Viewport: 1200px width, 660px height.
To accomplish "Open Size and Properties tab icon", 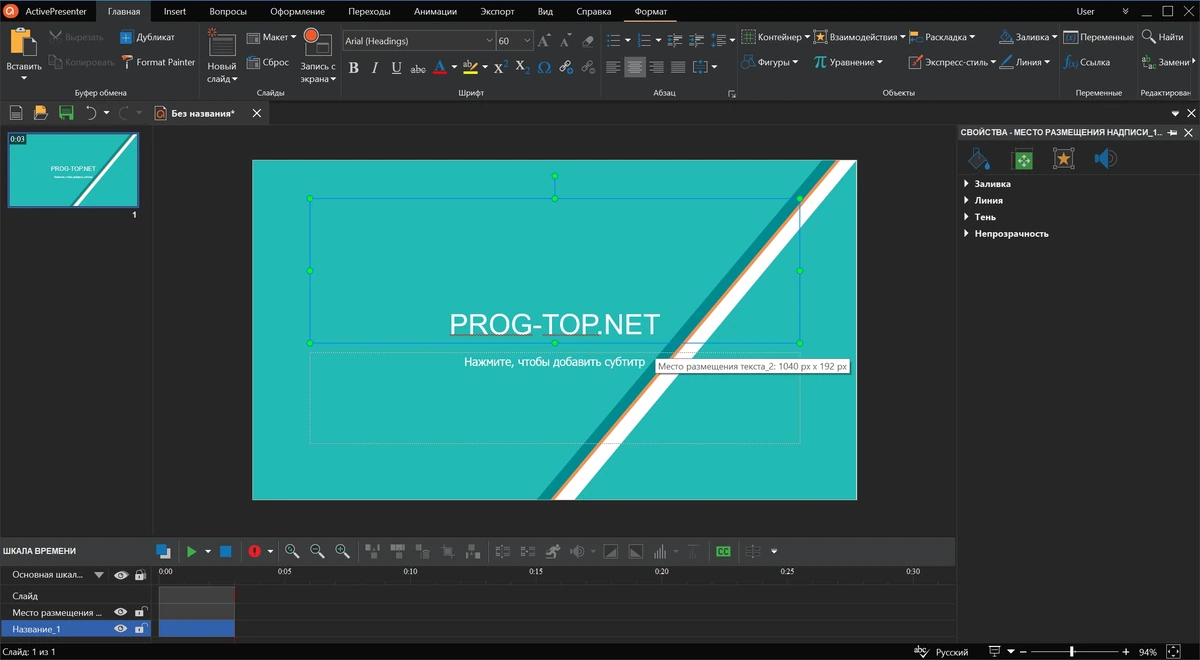I will tap(1022, 159).
